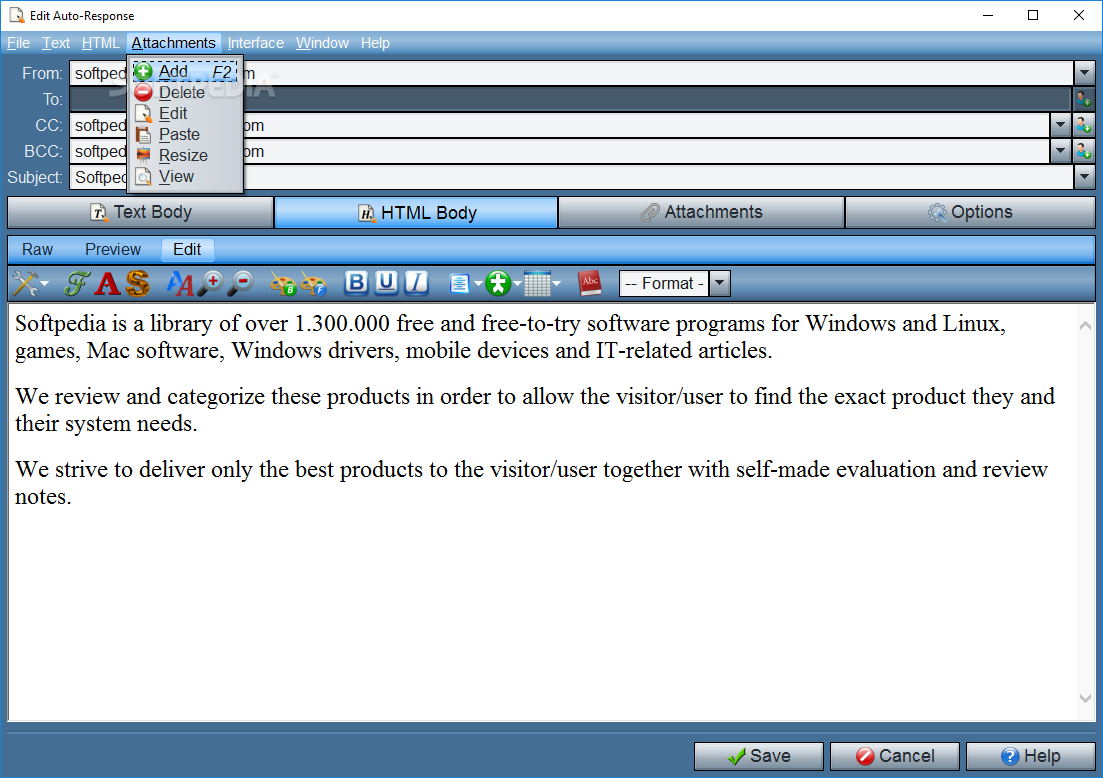Image resolution: width=1103 pixels, height=778 pixels.
Task: Expand the CC address dropdown
Action: [x=1060, y=125]
